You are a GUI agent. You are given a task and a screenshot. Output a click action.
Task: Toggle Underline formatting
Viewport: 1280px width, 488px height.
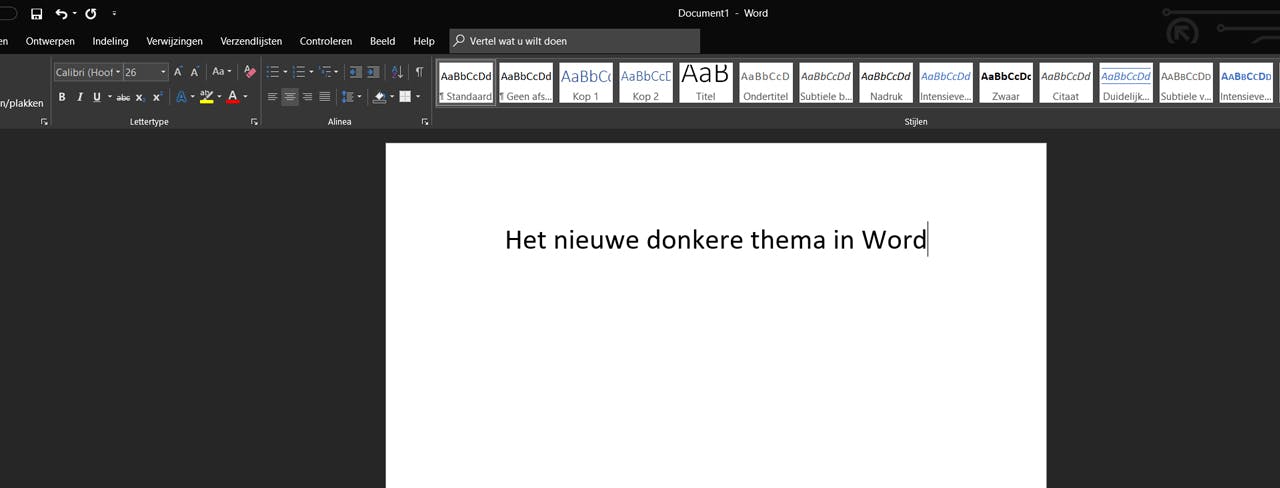pos(96,97)
